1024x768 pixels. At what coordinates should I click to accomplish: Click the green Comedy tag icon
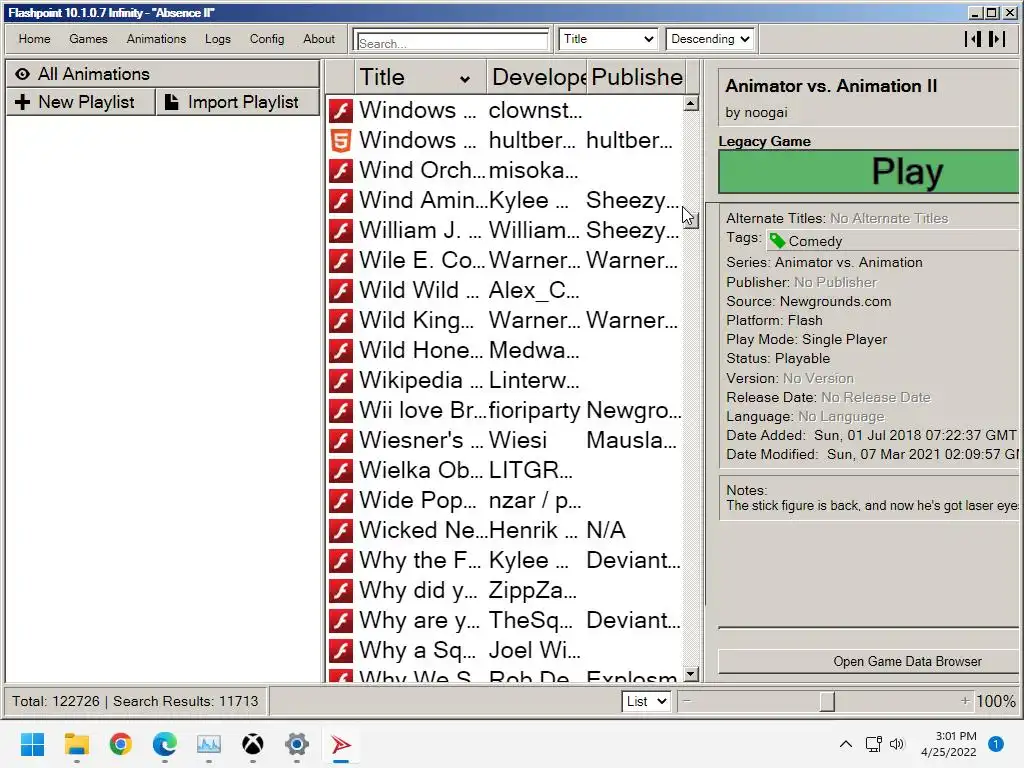pyautogui.click(x=777, y=241)
